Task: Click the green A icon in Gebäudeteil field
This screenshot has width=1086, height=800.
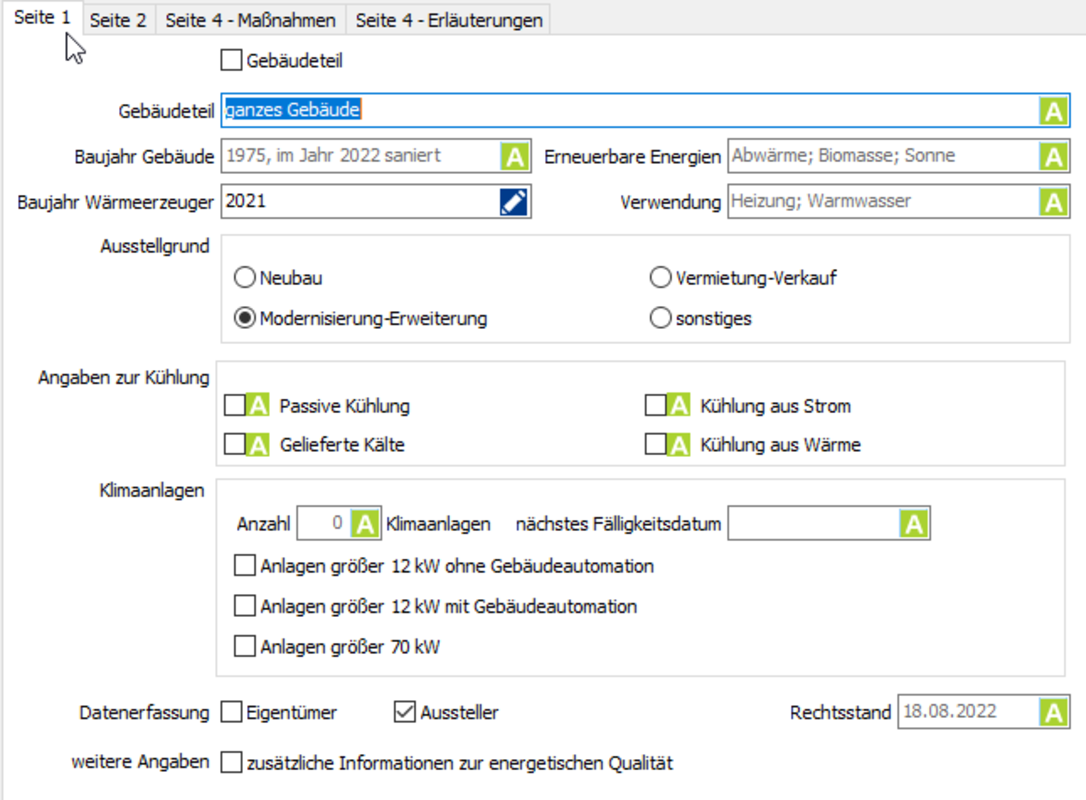Action: 1053,111
